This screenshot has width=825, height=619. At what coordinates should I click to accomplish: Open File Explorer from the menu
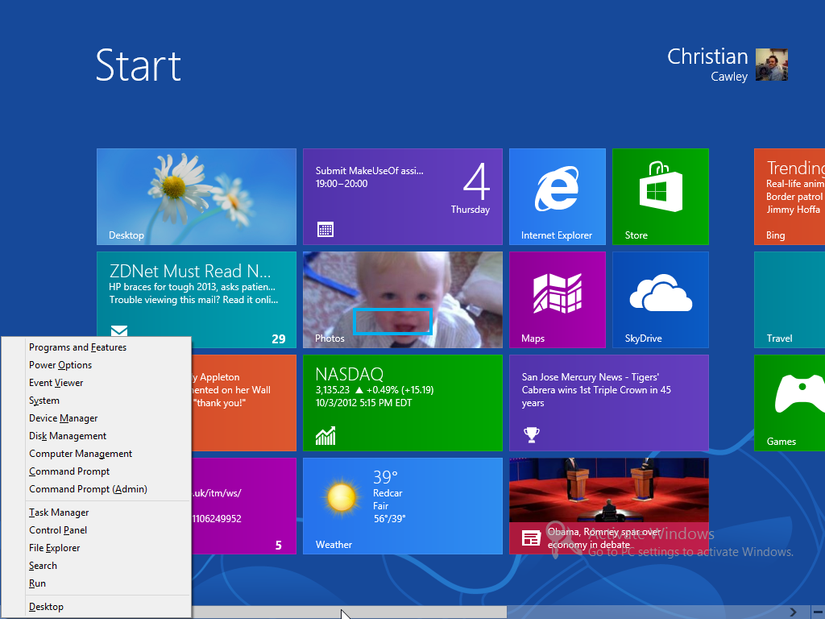click(x=54, y=548)
